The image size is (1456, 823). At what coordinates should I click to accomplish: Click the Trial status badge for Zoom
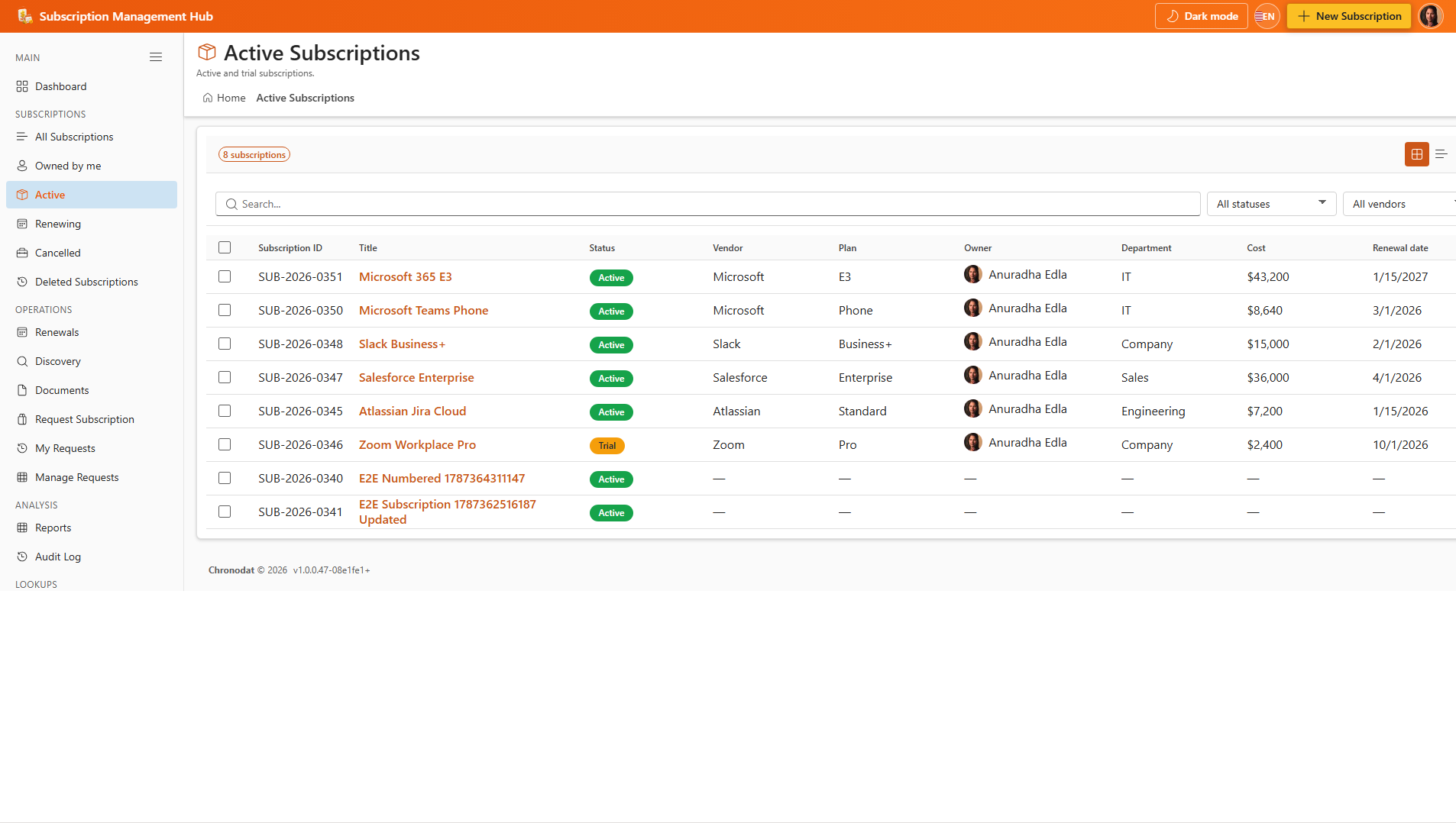(x=607, y=445)
